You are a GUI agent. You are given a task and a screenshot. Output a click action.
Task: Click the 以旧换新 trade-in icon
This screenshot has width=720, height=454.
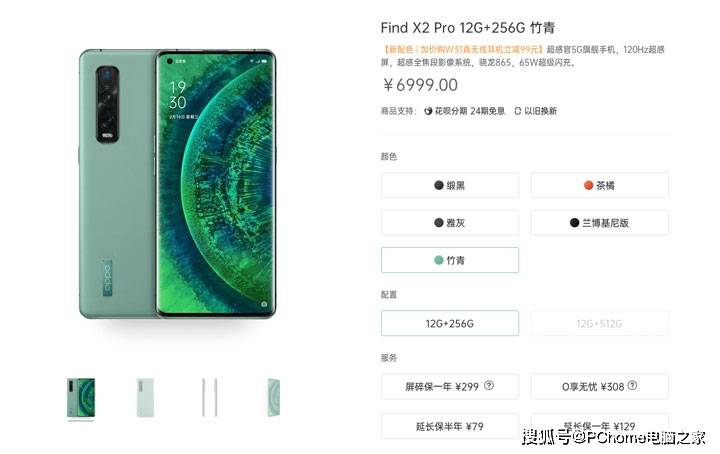[518, 111]
